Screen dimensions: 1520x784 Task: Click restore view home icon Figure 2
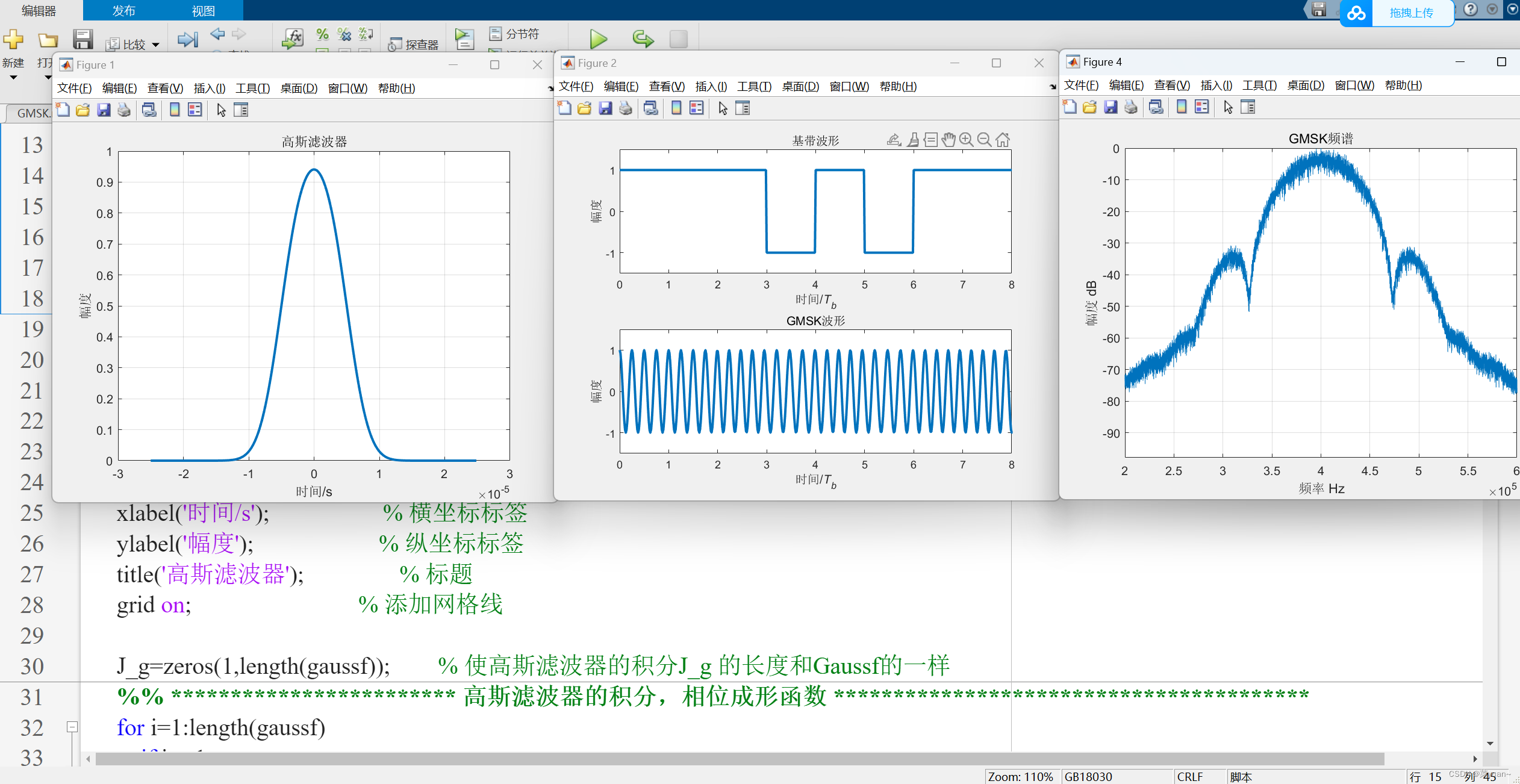coord(1003,140)
